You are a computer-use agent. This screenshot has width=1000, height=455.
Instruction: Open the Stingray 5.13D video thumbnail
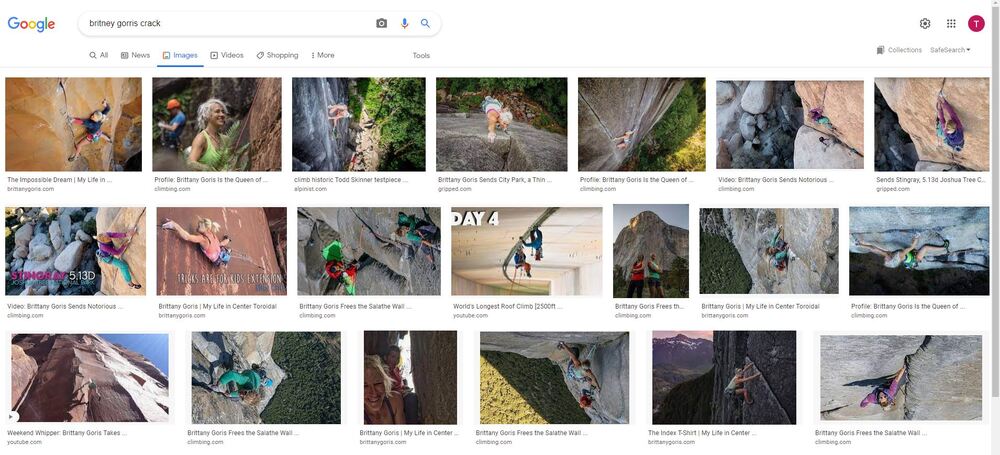75,251
